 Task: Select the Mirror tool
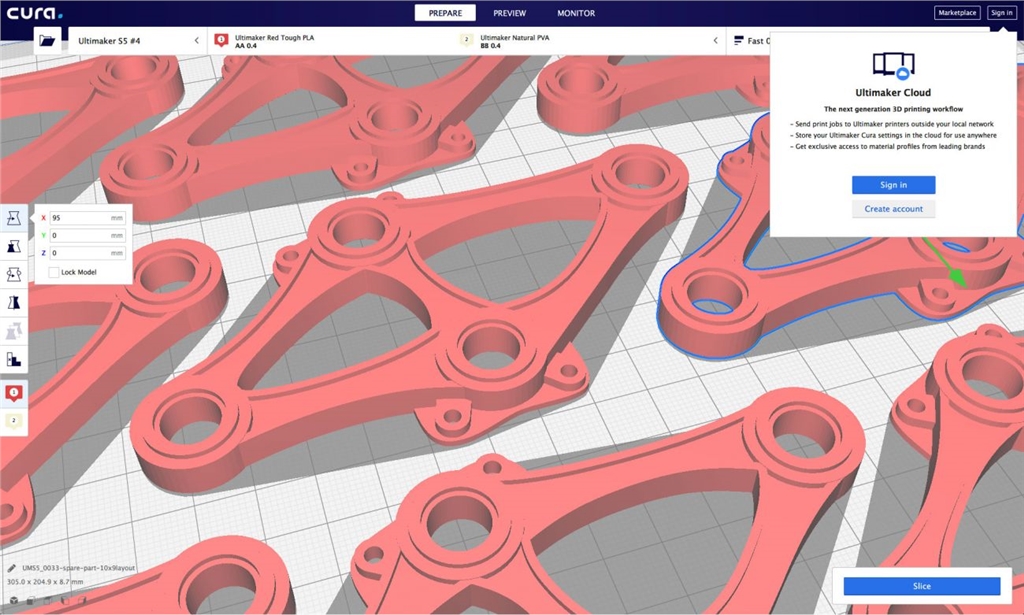[14, 302]
